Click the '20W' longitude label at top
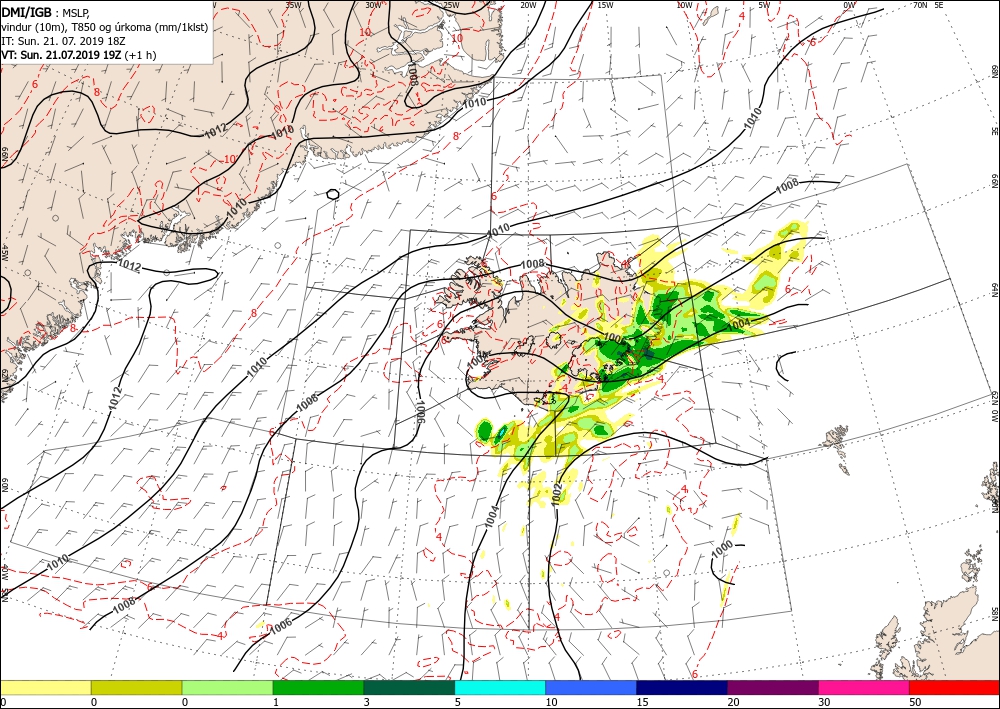This screenshot has width=1000, height=709. click(527, 5)
